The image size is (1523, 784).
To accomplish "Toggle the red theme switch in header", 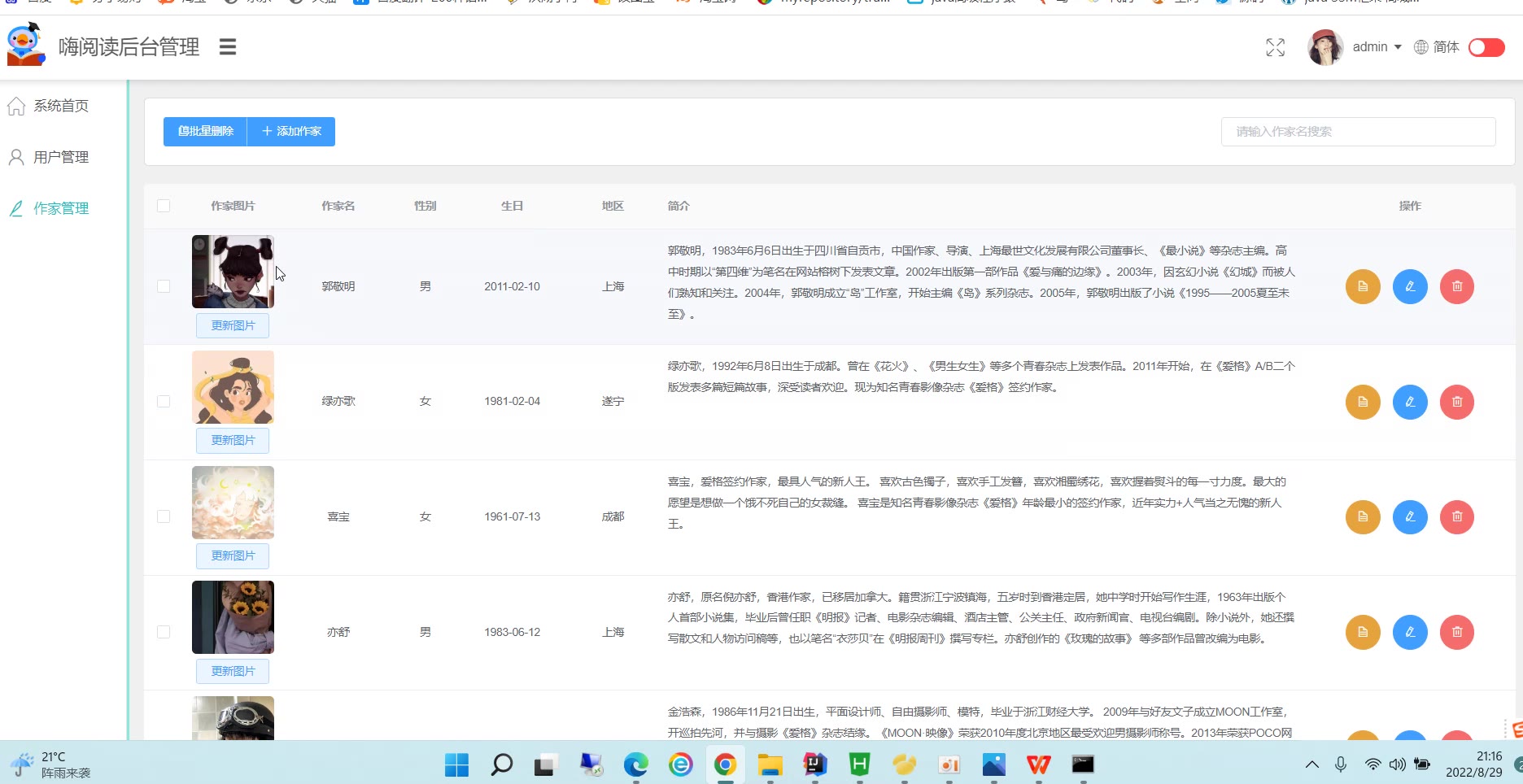I will [1486, 47].
